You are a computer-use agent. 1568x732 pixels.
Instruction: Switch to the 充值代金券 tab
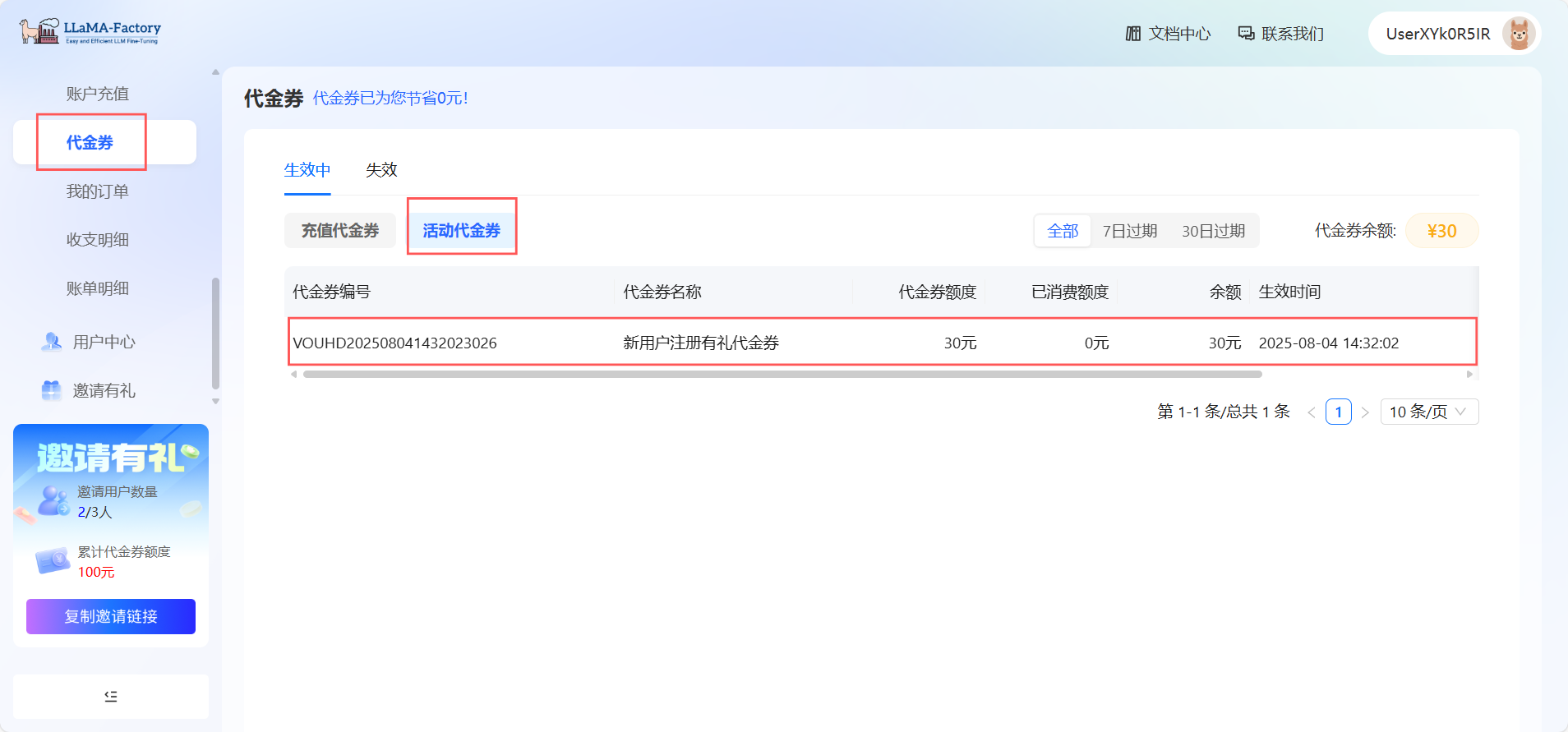tap(340, 231)
